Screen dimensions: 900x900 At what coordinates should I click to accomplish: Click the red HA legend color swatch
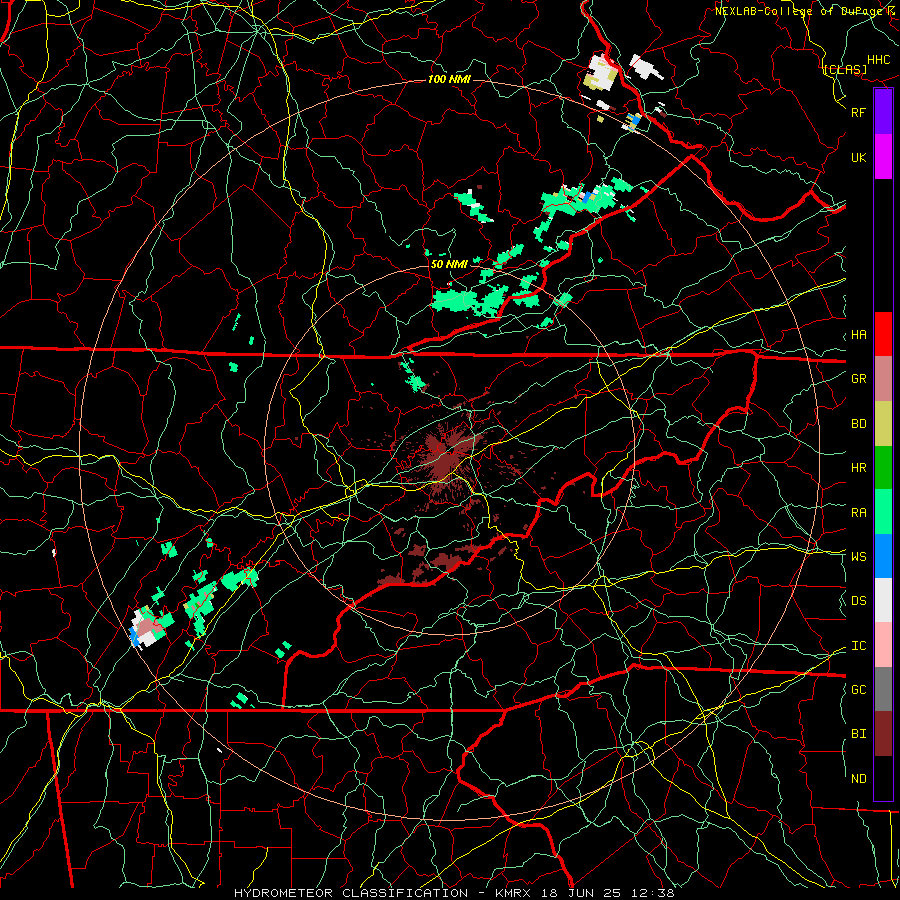coord(883,334)
